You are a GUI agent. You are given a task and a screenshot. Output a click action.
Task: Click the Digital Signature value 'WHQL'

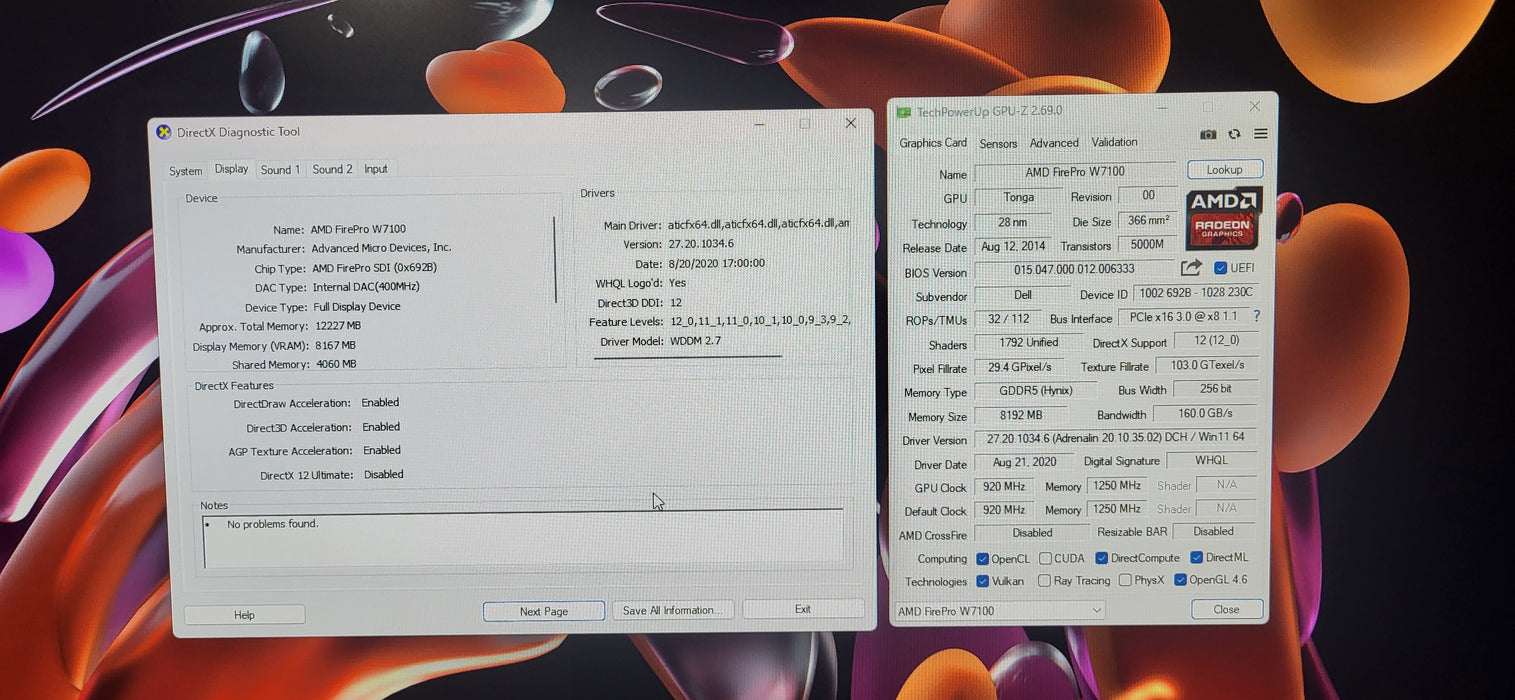coord(1211,460)
